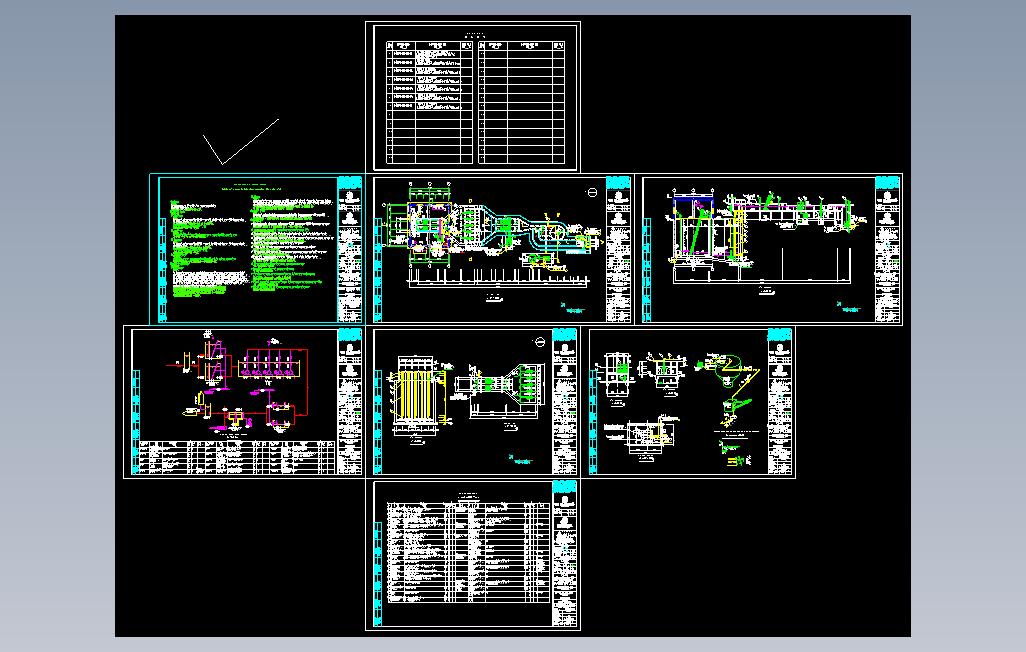Image resolution: width=1026 pixels, height=652 pixels.
Task: Click the title block of the bottom equipment list sheet
Action: point(565,555)
